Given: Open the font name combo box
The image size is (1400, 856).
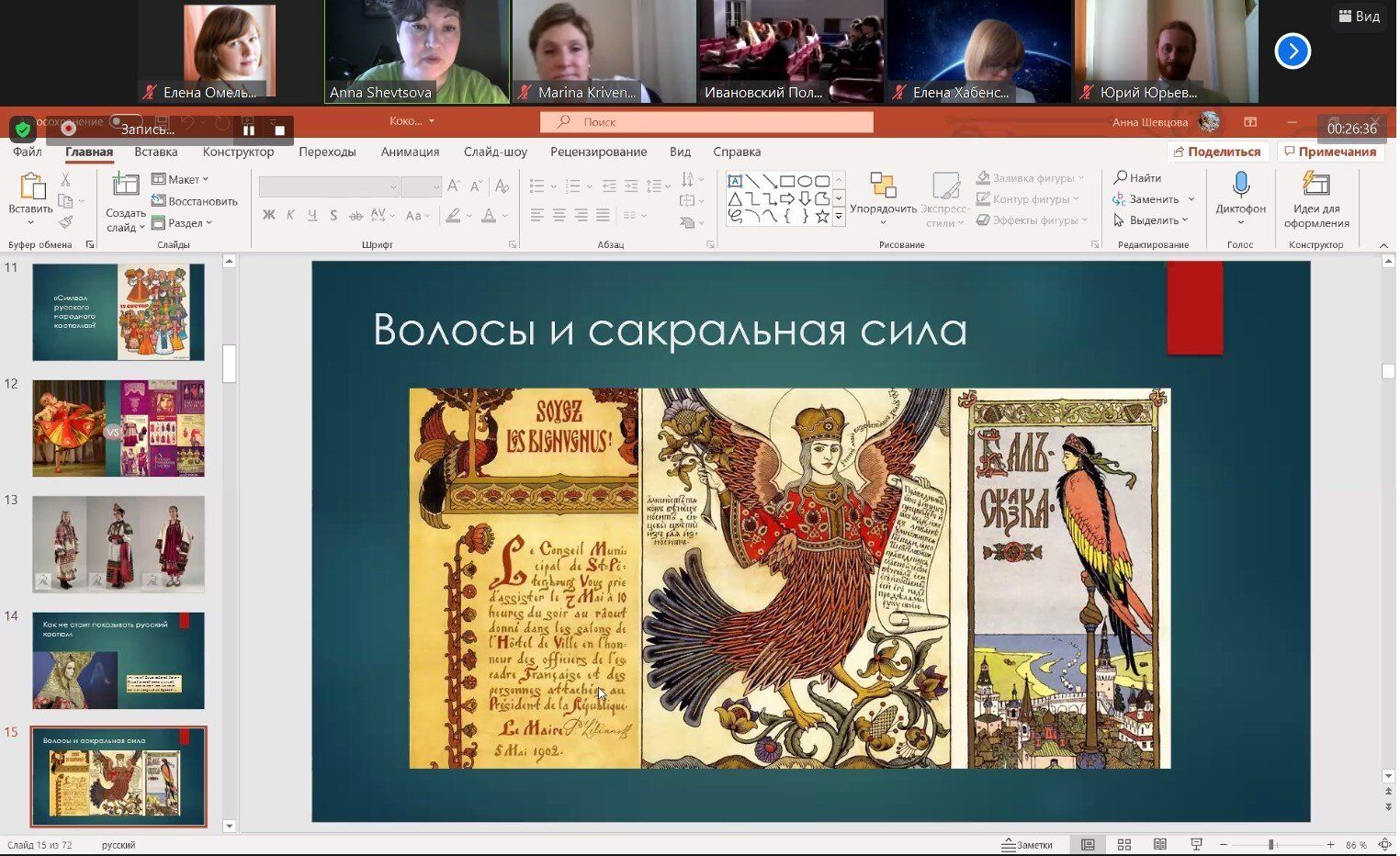Looking at the screenshot, I should [329, 186].
